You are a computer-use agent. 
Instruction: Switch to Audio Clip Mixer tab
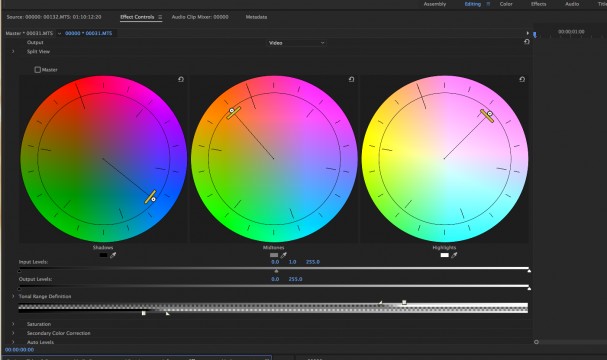point(200,17)
